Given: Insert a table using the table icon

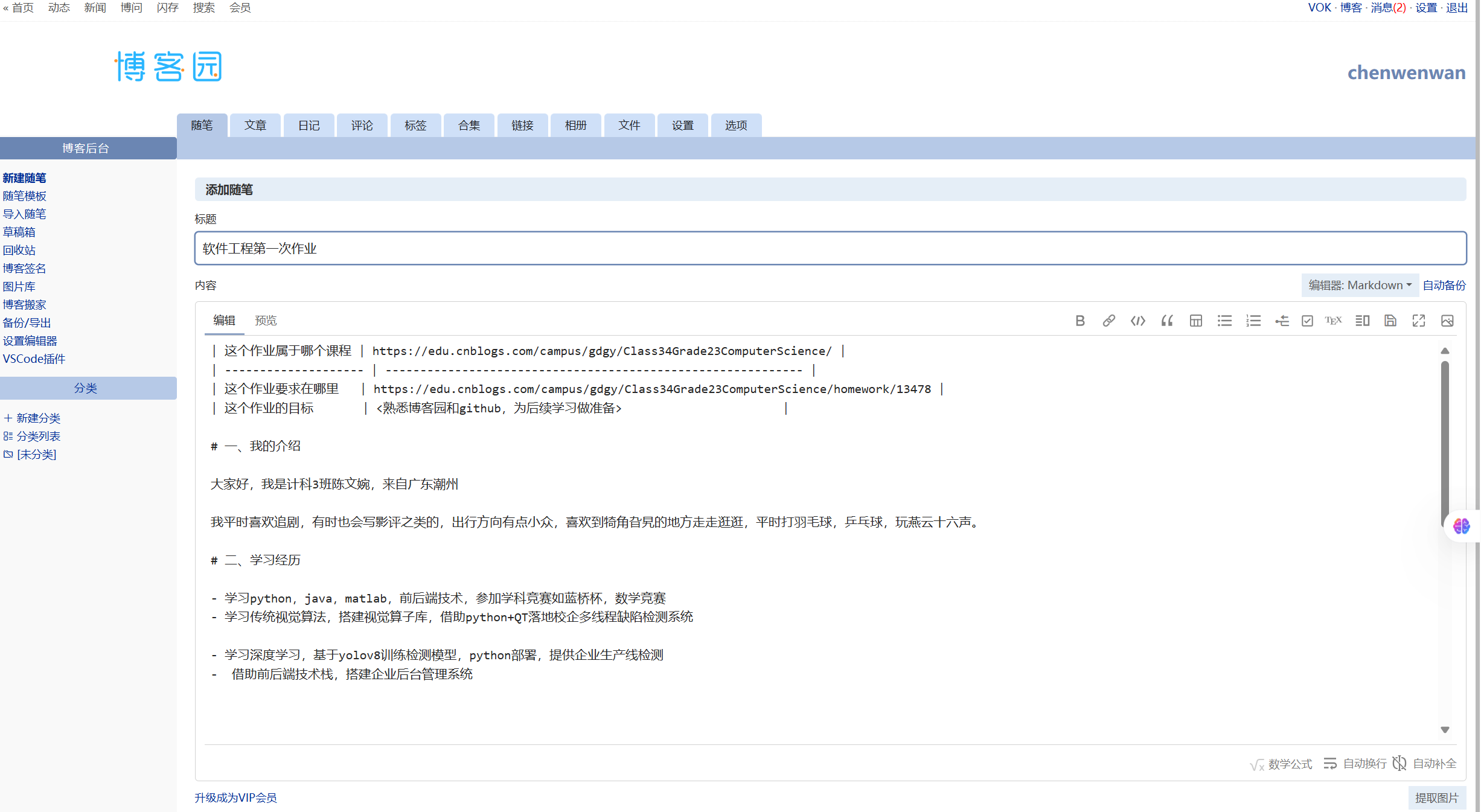Looking at the screenshot, I should [x=1195, y=321].
